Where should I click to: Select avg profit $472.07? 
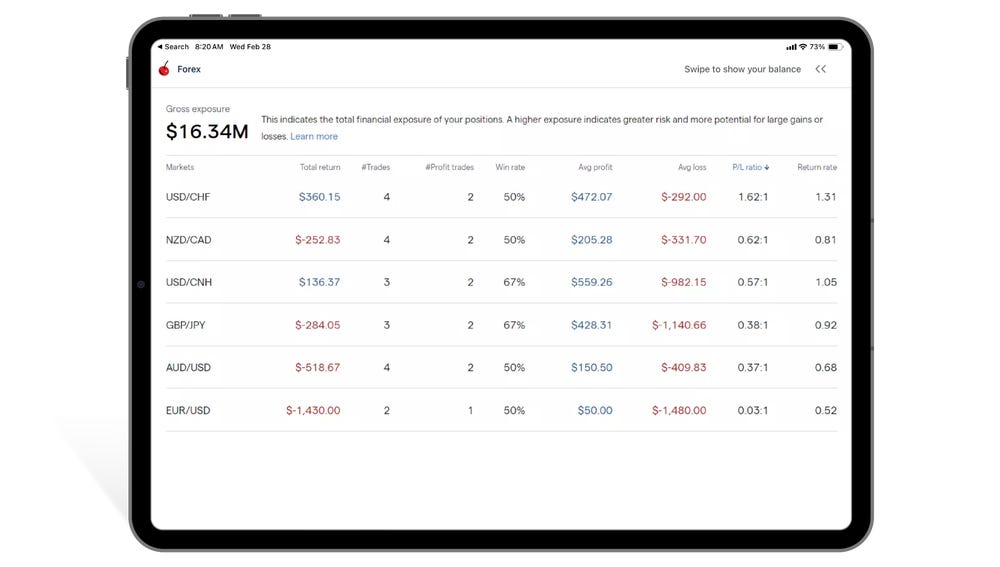[x=592, y=197]
